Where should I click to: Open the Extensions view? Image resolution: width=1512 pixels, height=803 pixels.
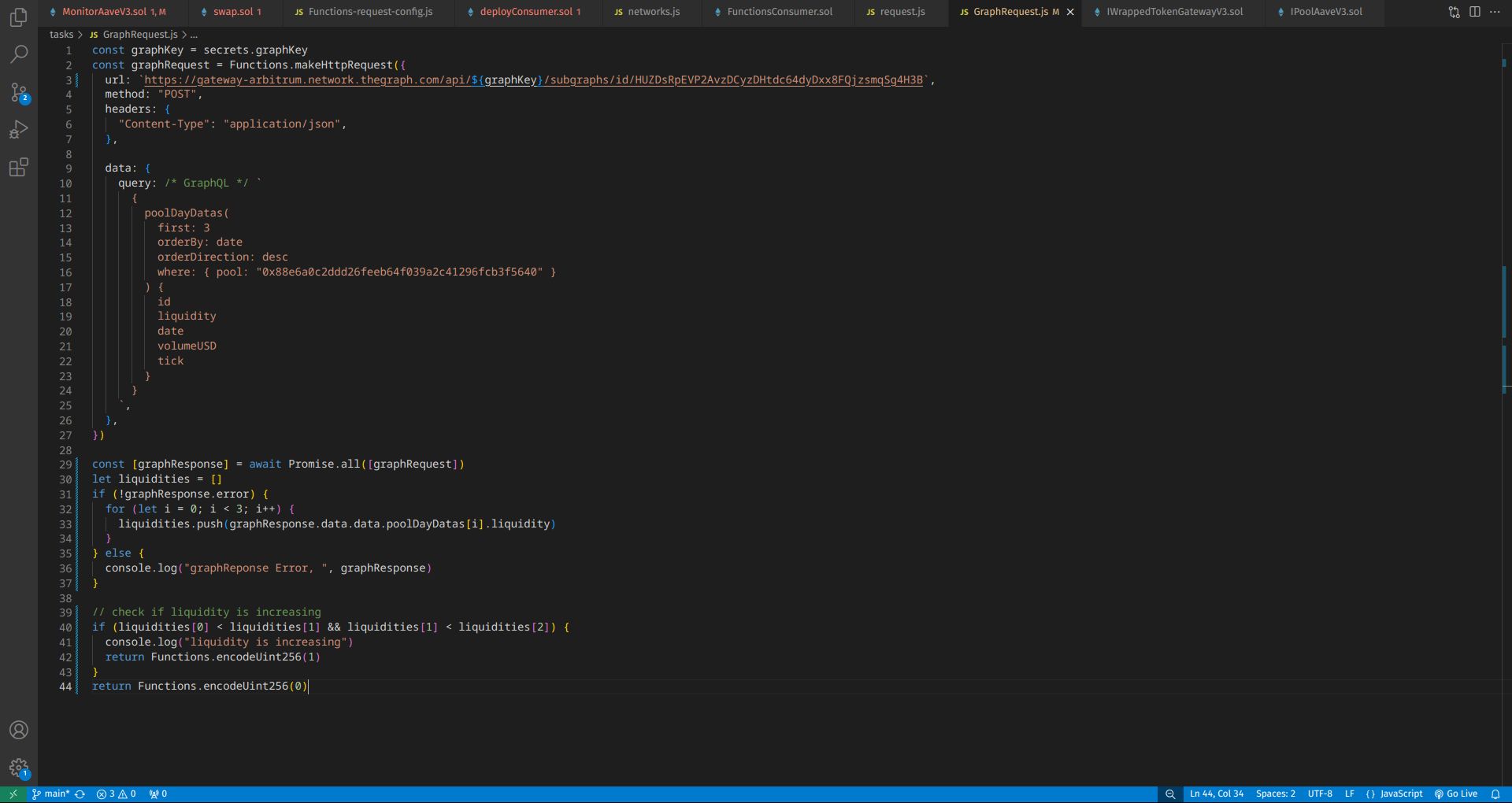point(18,167)
